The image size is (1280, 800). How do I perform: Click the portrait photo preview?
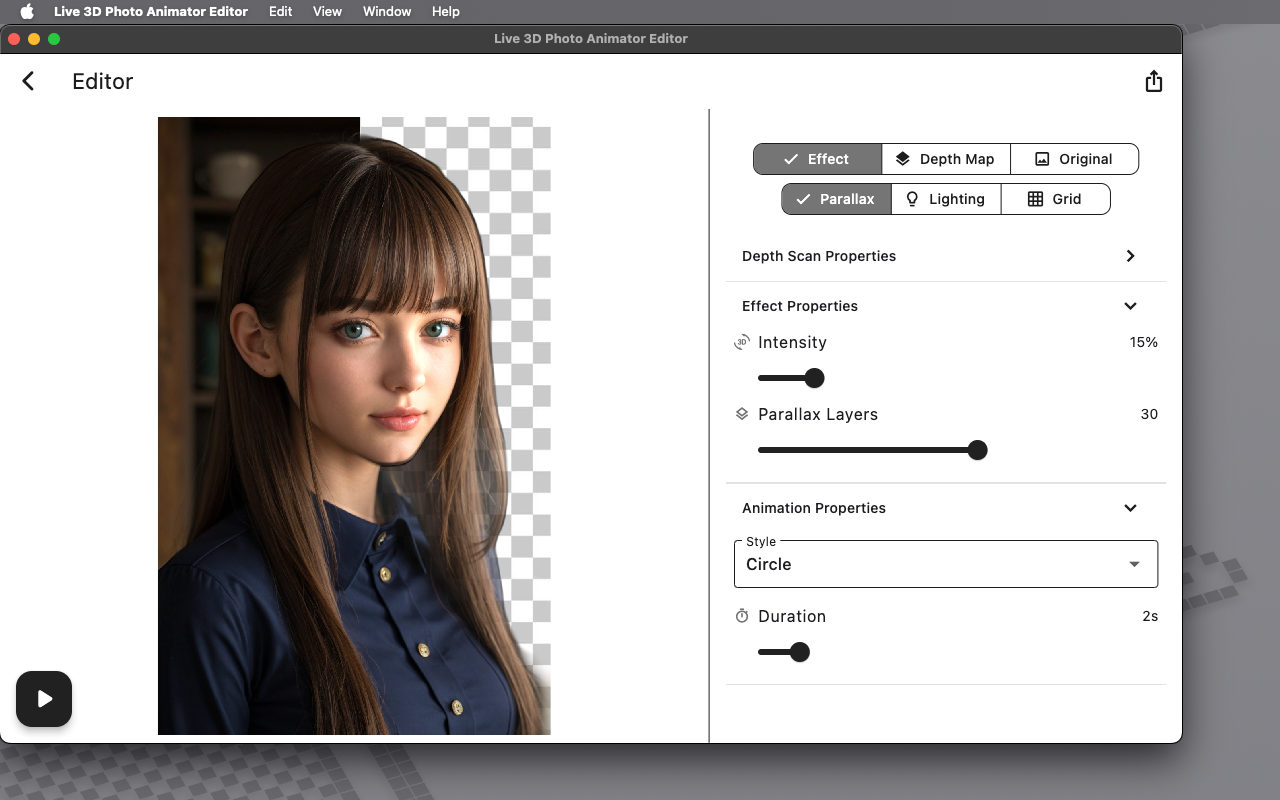354,426
